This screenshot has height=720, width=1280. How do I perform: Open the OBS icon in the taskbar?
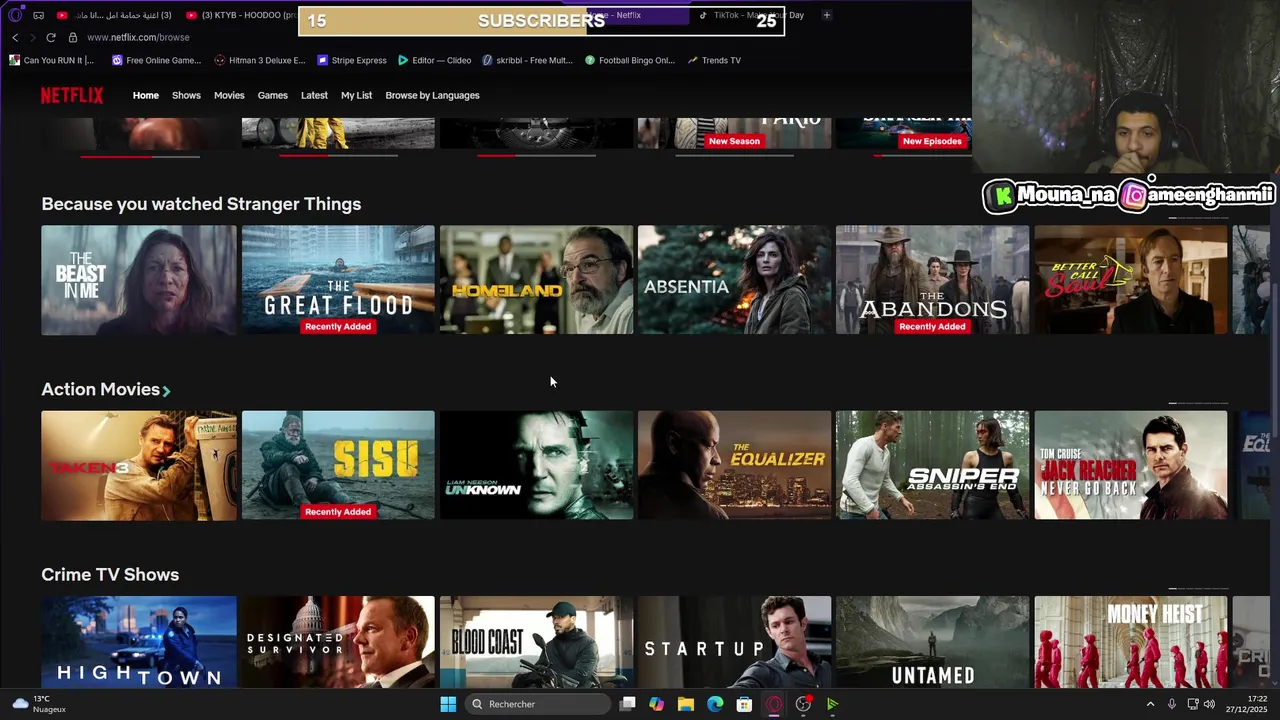tap(803, 704)
